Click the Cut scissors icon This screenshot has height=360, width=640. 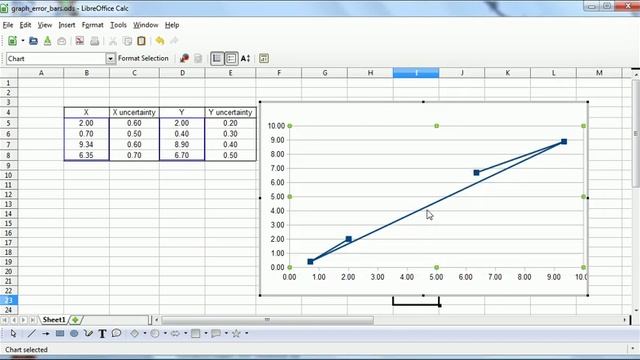(x=113, y=41)
